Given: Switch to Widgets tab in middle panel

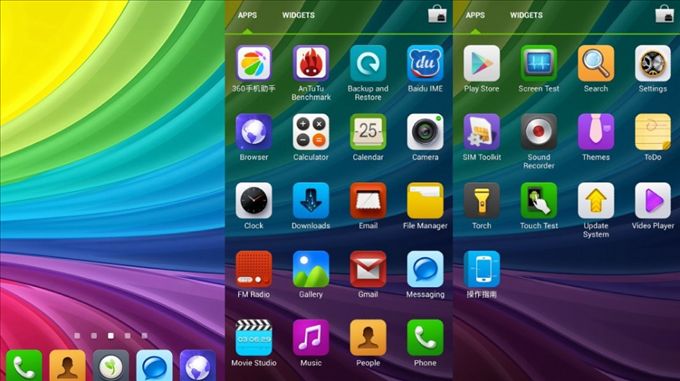Looking at the screenshot, I should coord(298,15).
